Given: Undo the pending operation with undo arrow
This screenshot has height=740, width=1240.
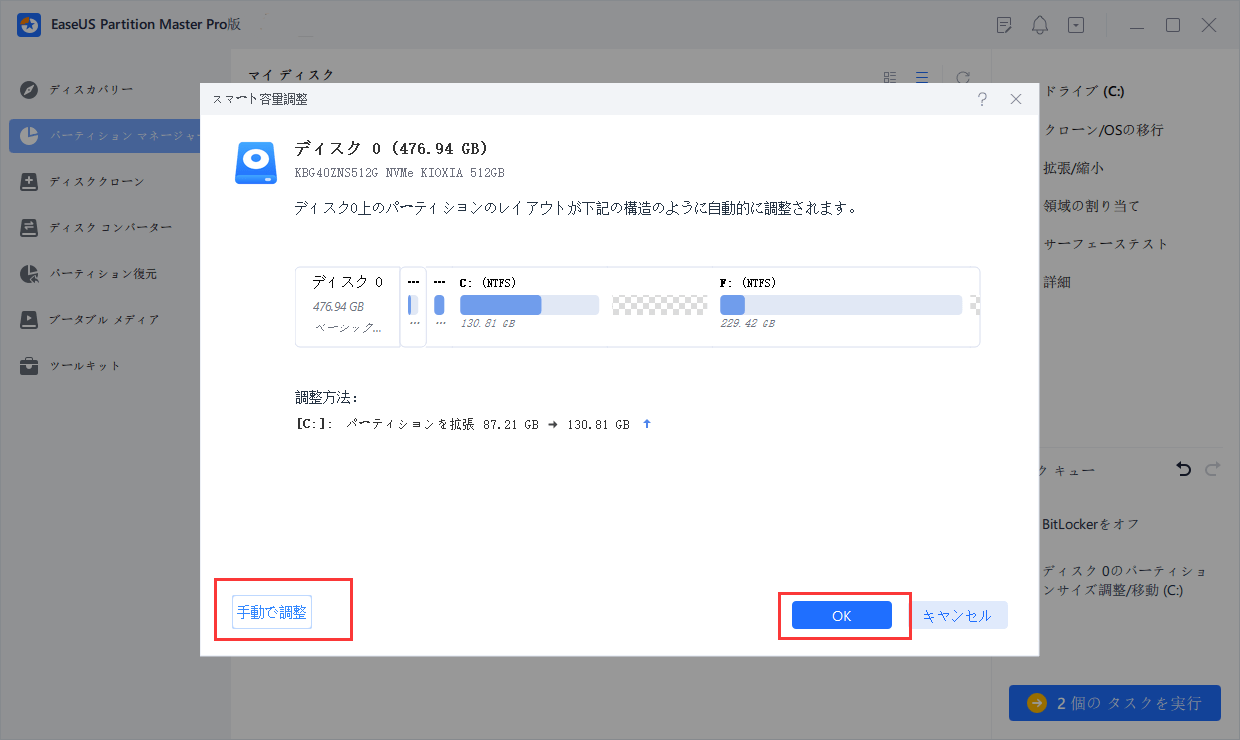Looking at the screenshot, I should tap(1183, 468).
